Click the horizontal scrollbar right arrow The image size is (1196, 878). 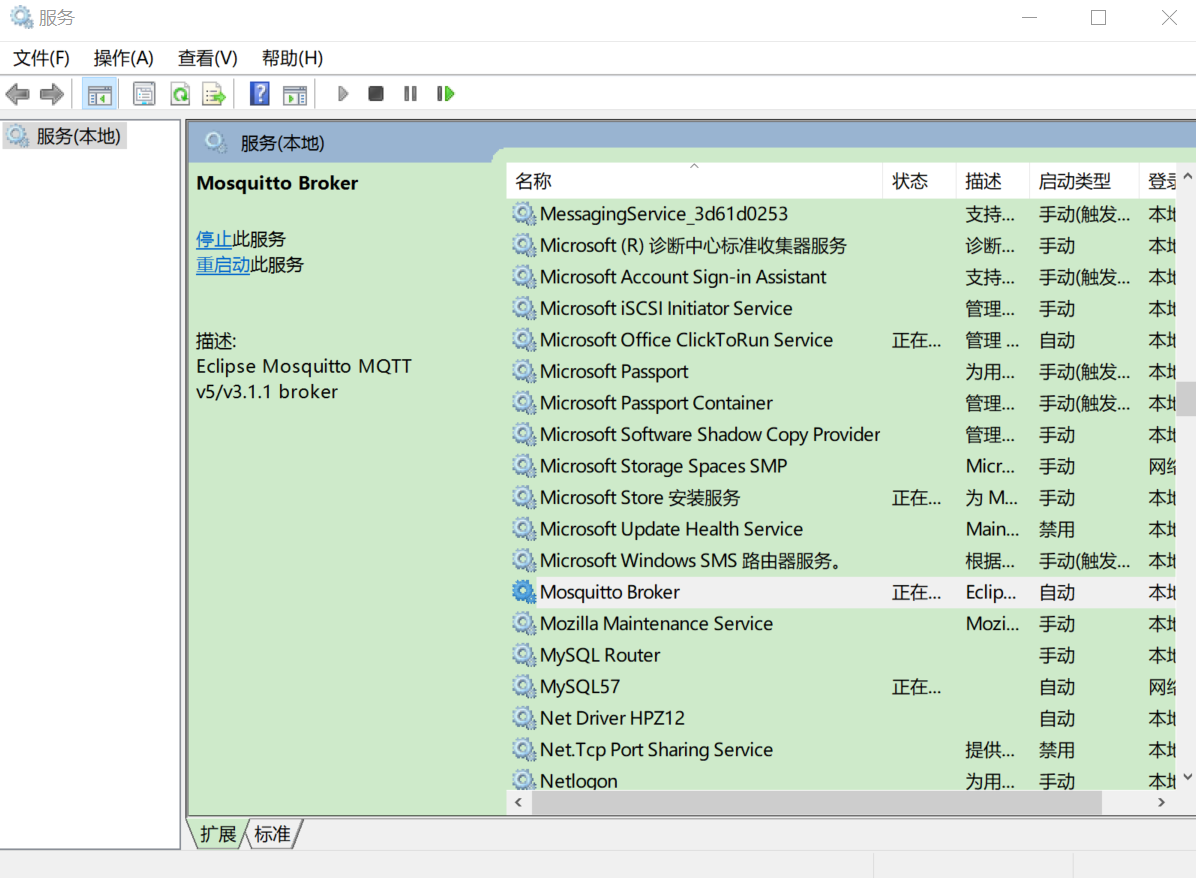1162,802
